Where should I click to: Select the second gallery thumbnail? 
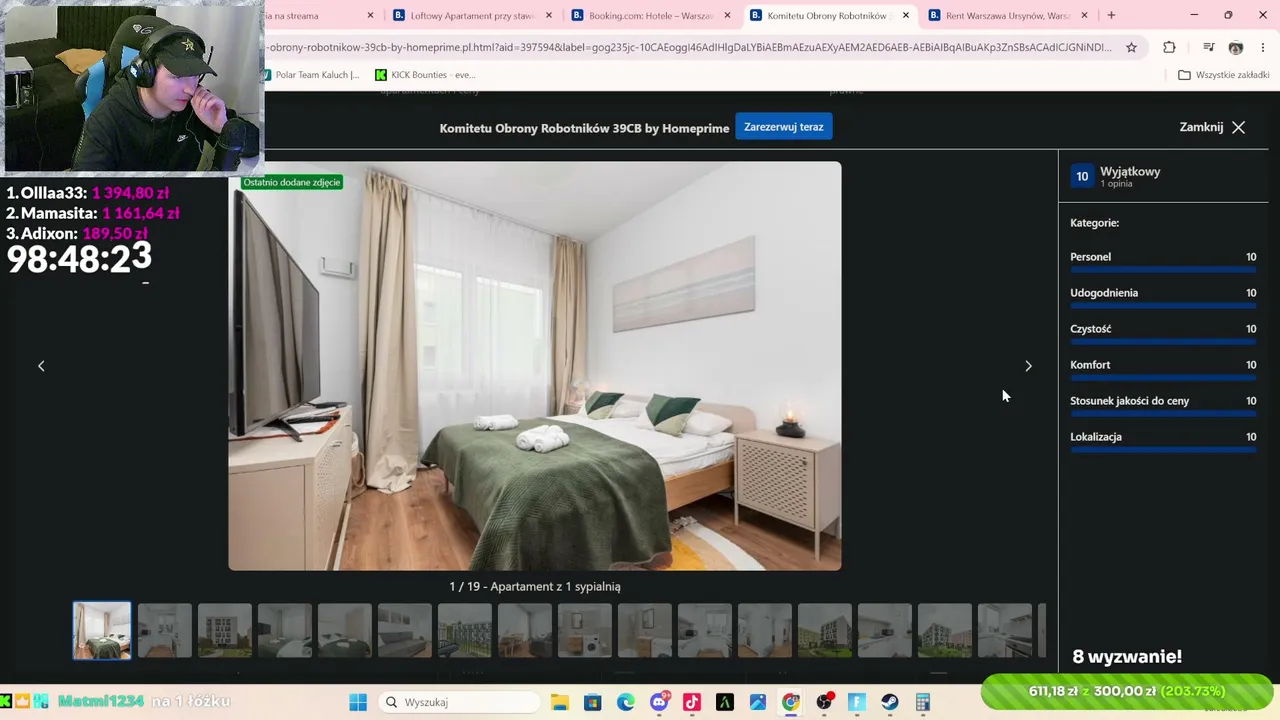tap(164, 630)
